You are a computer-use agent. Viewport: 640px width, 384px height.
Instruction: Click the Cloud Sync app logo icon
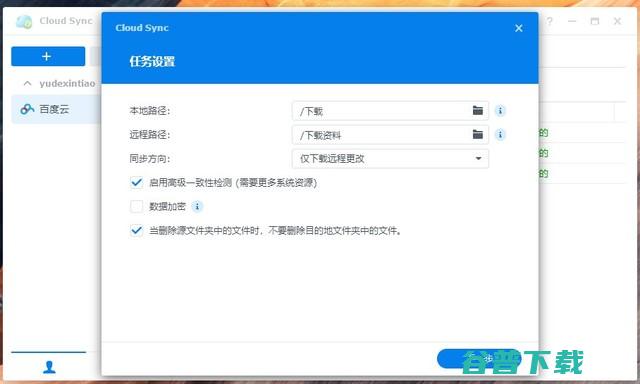click(x=24, y=21)
